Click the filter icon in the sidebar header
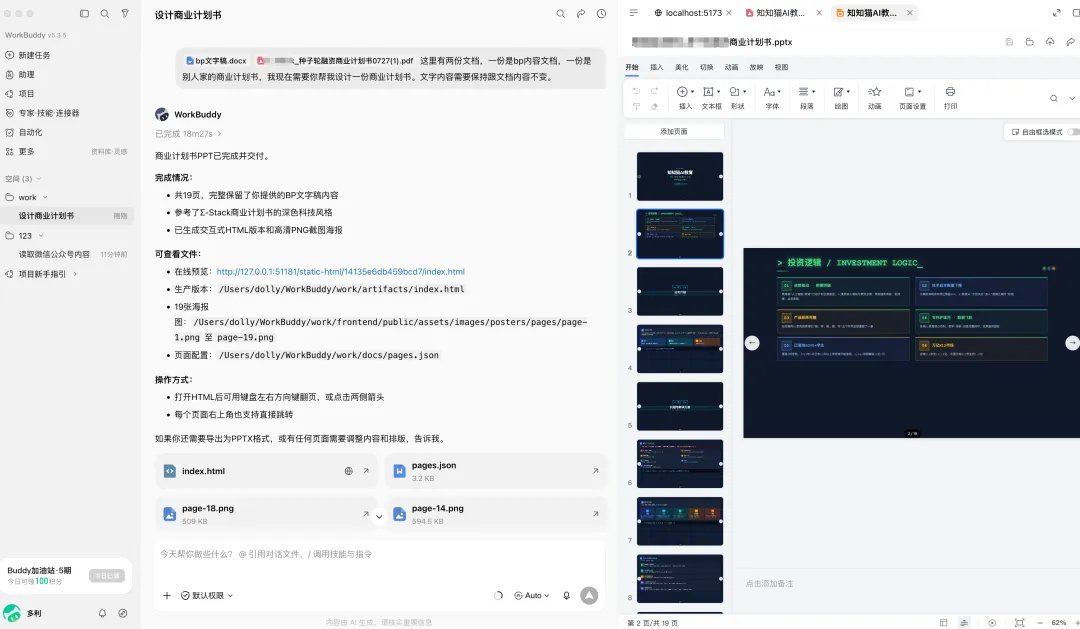The image size is (1080, 629). tap(125, 13)
